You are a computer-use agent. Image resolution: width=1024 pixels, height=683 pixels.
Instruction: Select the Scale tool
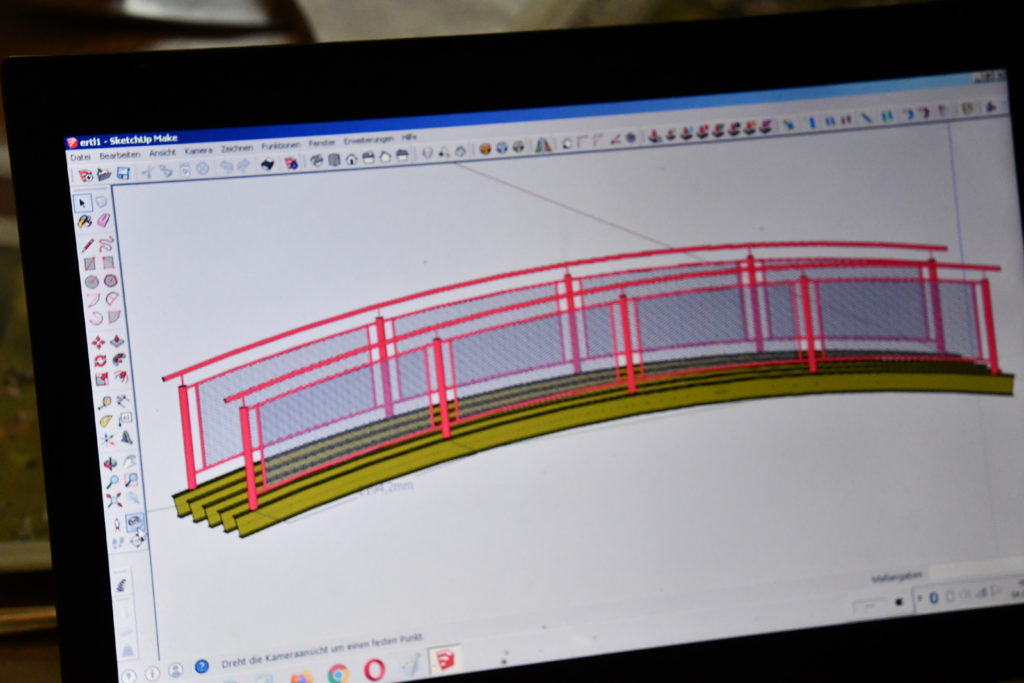(102, 379)
